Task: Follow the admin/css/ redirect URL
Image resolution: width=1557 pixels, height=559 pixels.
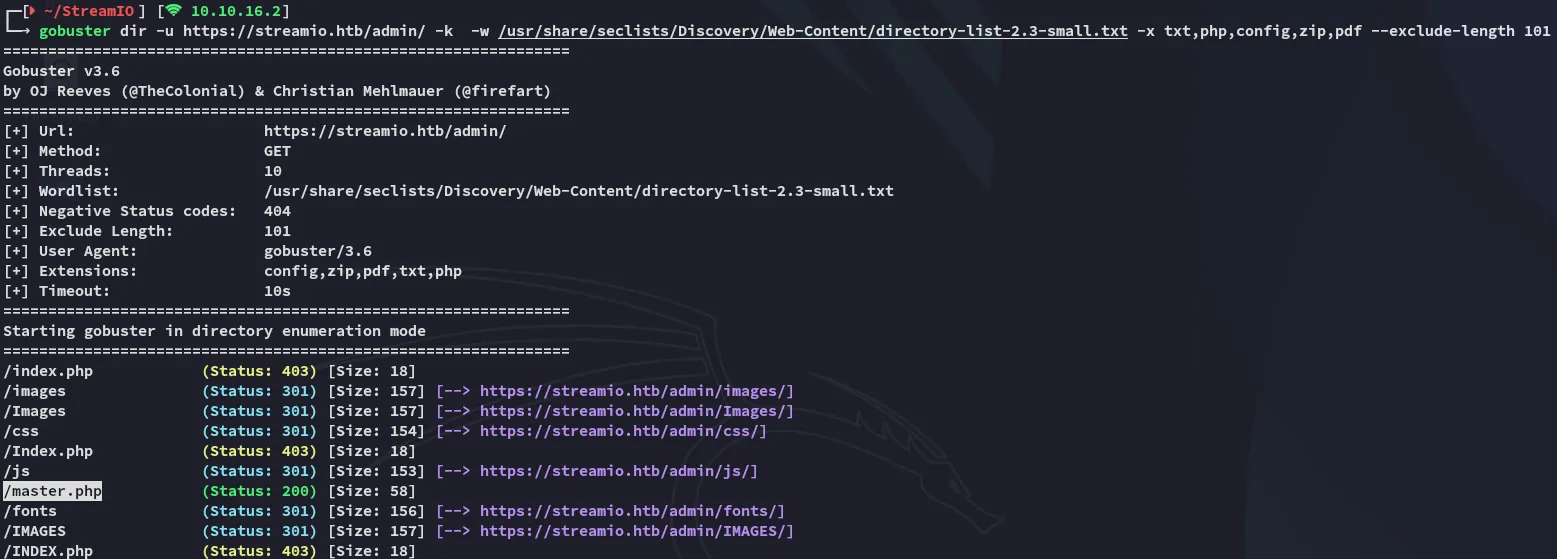Action: tap(623, 431)
